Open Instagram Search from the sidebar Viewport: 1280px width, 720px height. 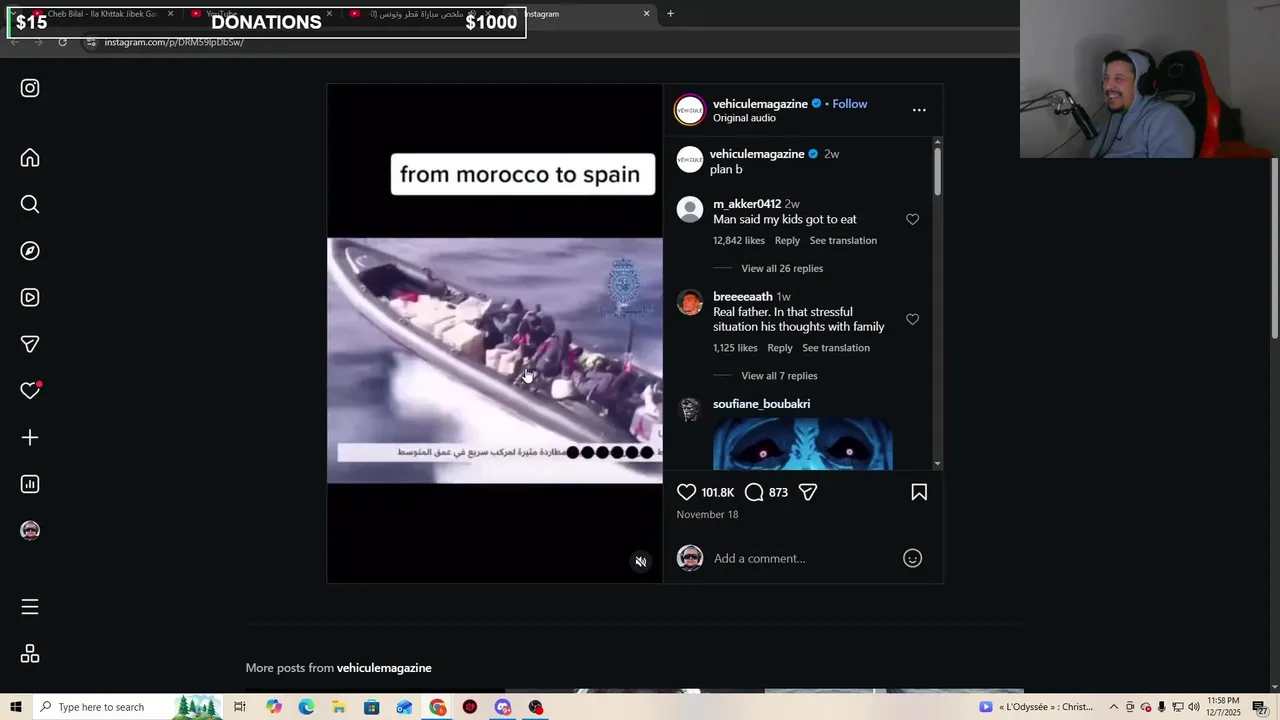tap(30, 204)
